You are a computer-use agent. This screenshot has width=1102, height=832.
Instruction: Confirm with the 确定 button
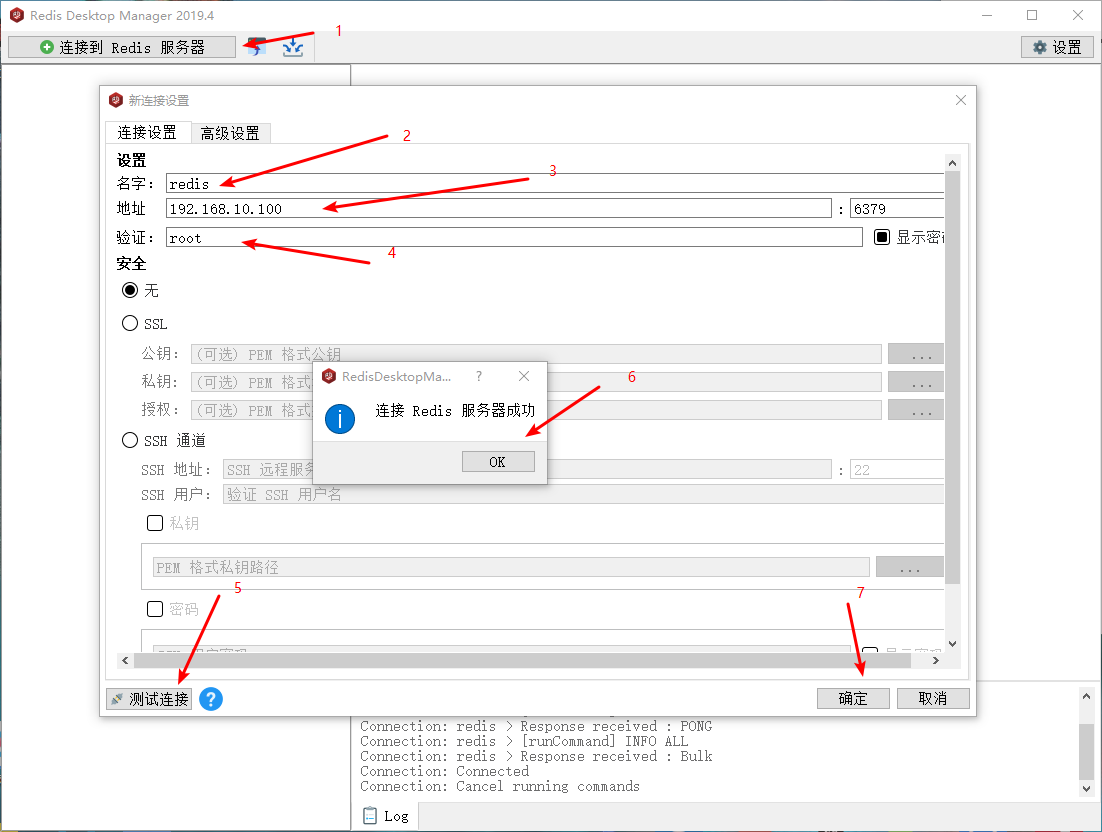(853, 698)
